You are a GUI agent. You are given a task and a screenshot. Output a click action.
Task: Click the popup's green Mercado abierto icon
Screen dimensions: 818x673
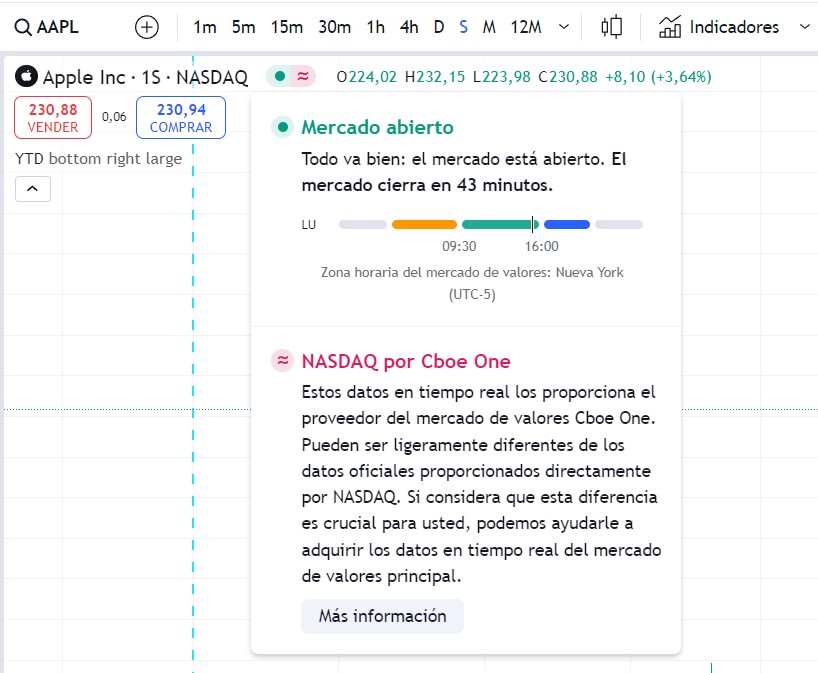282,127
